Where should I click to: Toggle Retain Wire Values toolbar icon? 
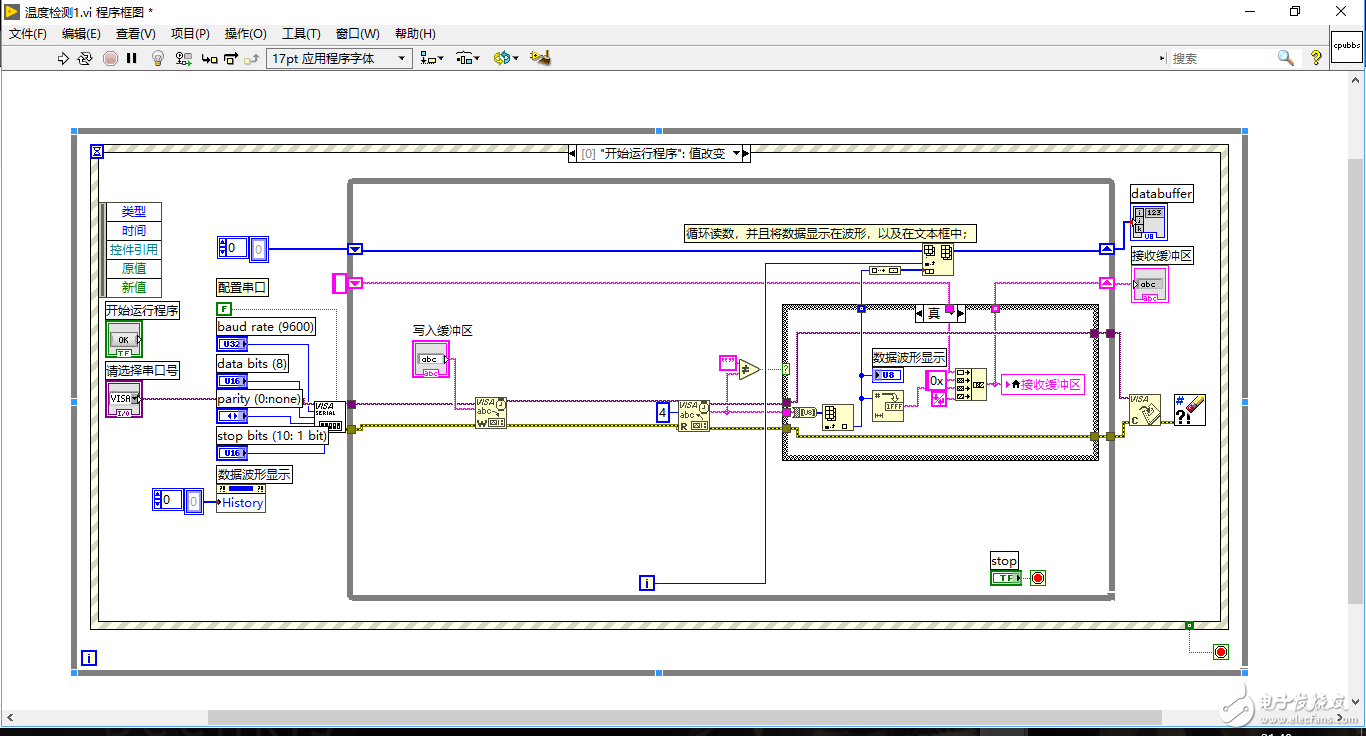[184, 59]
